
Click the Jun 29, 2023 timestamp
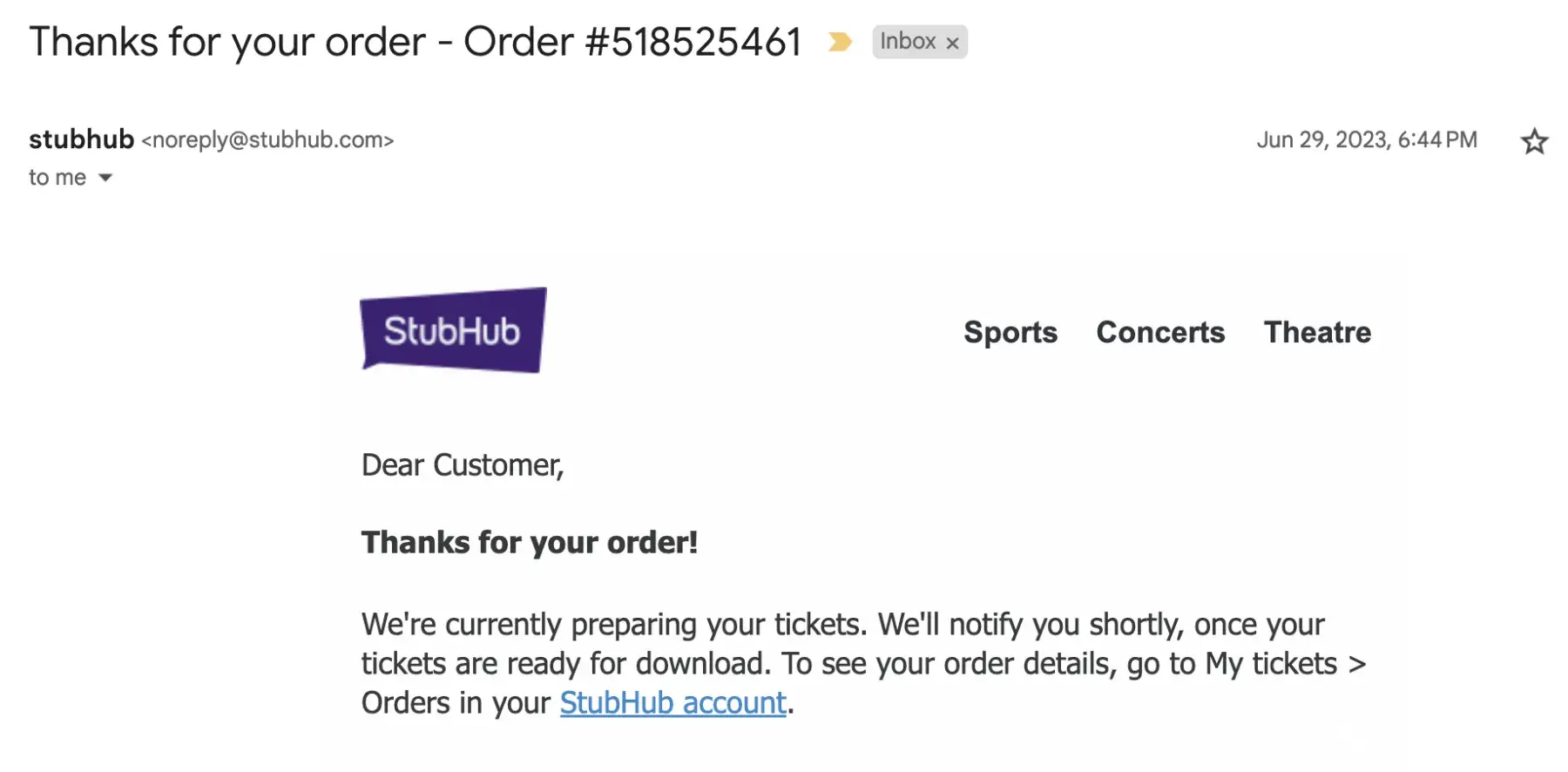tap(1366, 140)
